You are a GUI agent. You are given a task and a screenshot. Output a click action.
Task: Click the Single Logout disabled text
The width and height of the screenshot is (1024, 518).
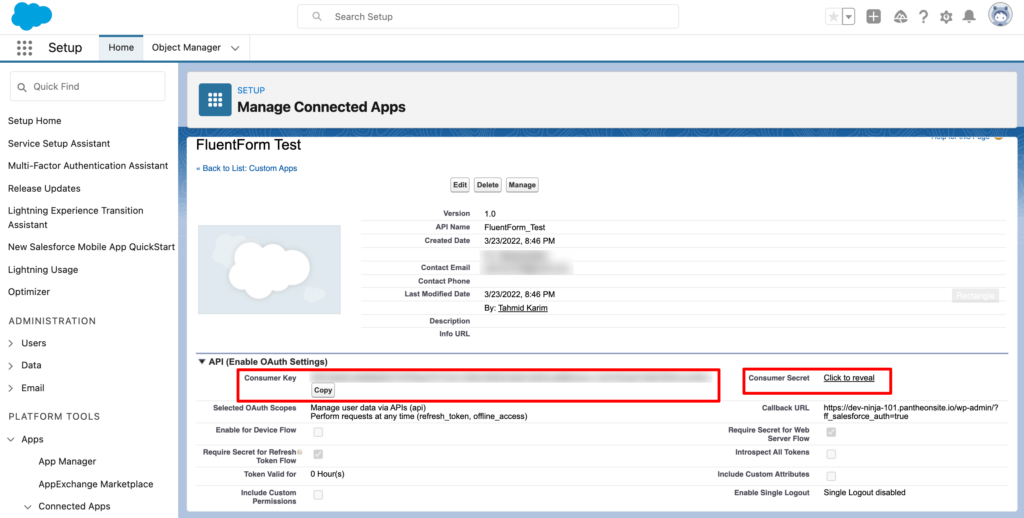click(864, 493)
